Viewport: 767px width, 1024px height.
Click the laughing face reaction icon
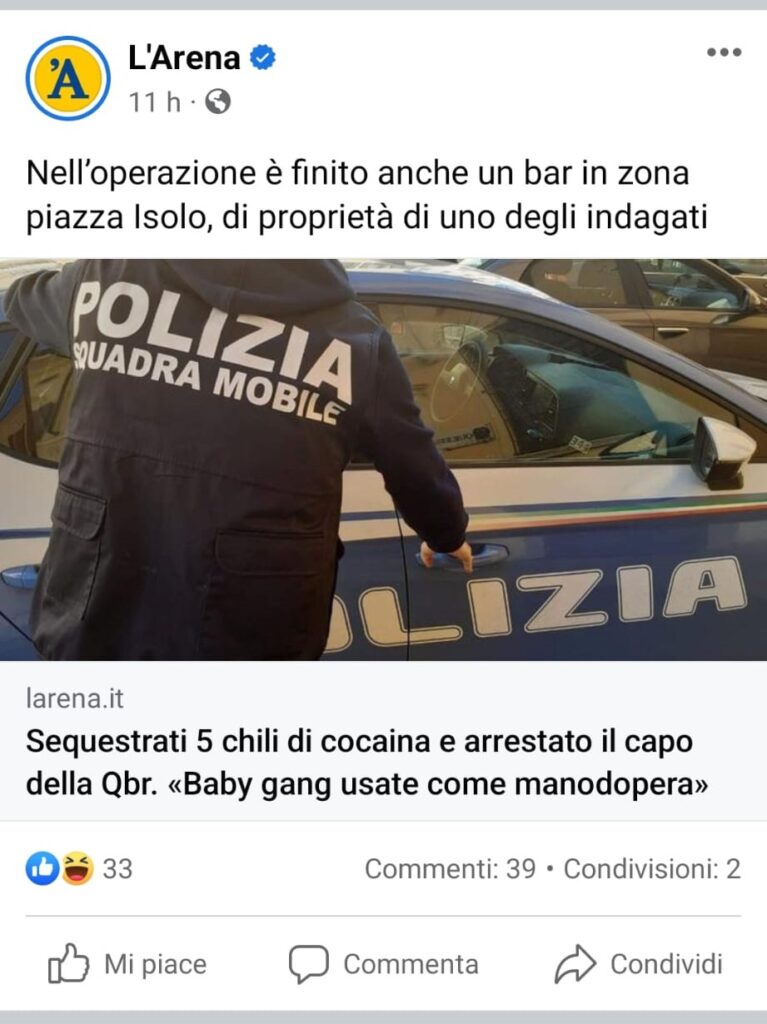[x=77, y=869]
